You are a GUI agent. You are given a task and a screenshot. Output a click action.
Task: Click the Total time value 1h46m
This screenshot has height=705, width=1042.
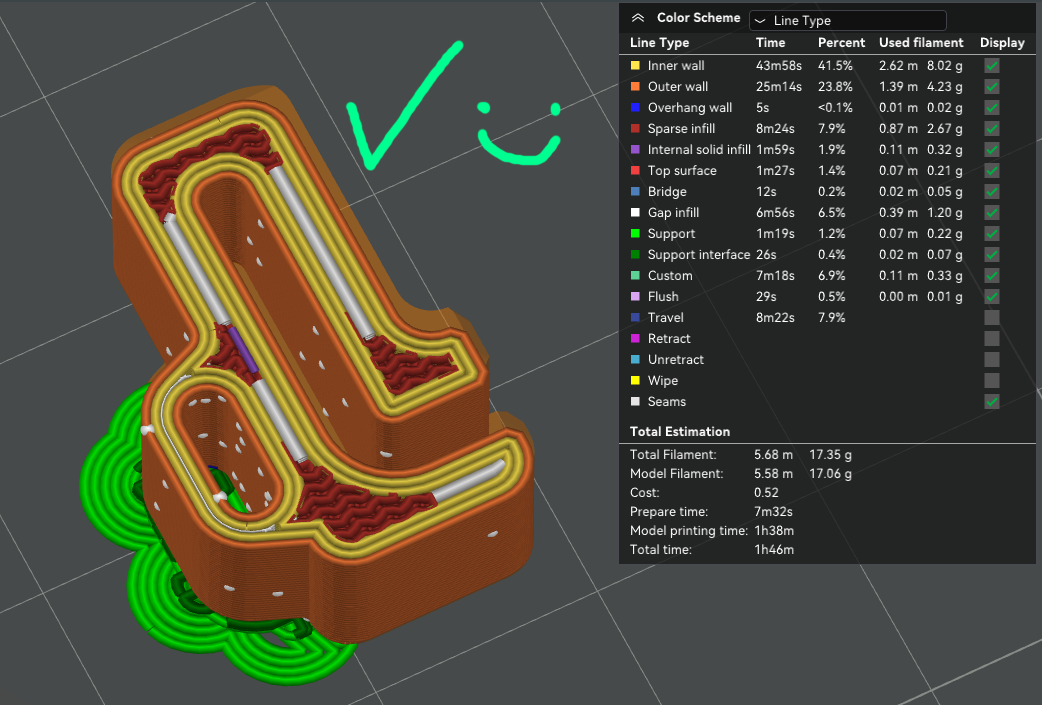pyautogui.click(x=774, y=550)
